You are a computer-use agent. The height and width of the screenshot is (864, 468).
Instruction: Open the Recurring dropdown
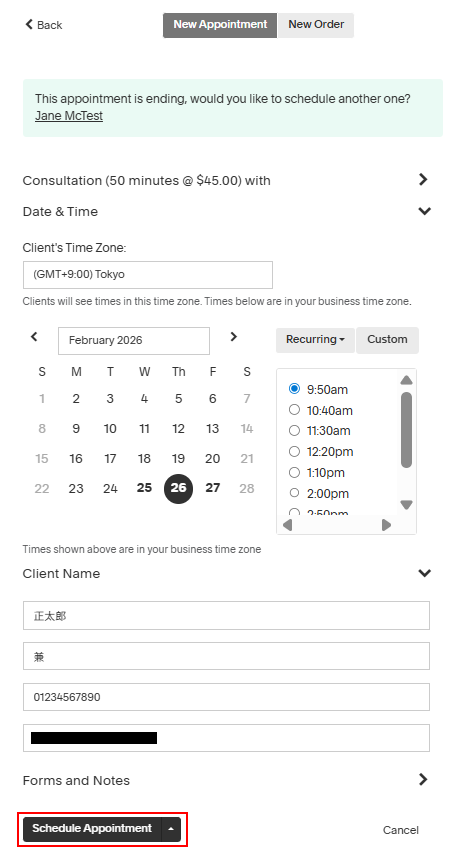[x=315, y=339]
